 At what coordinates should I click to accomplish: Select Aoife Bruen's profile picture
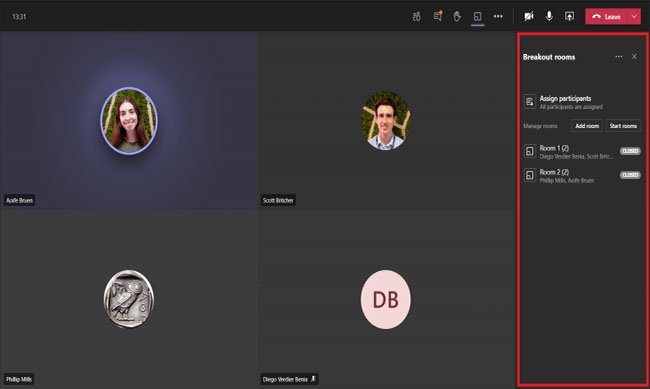tap(129, 120)
